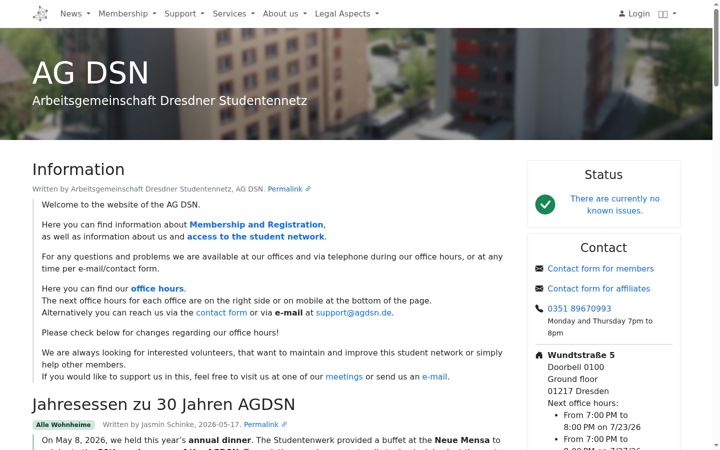Open Contact form for members
This screenshot has height=450, width=720.
[x=601, y=269]
